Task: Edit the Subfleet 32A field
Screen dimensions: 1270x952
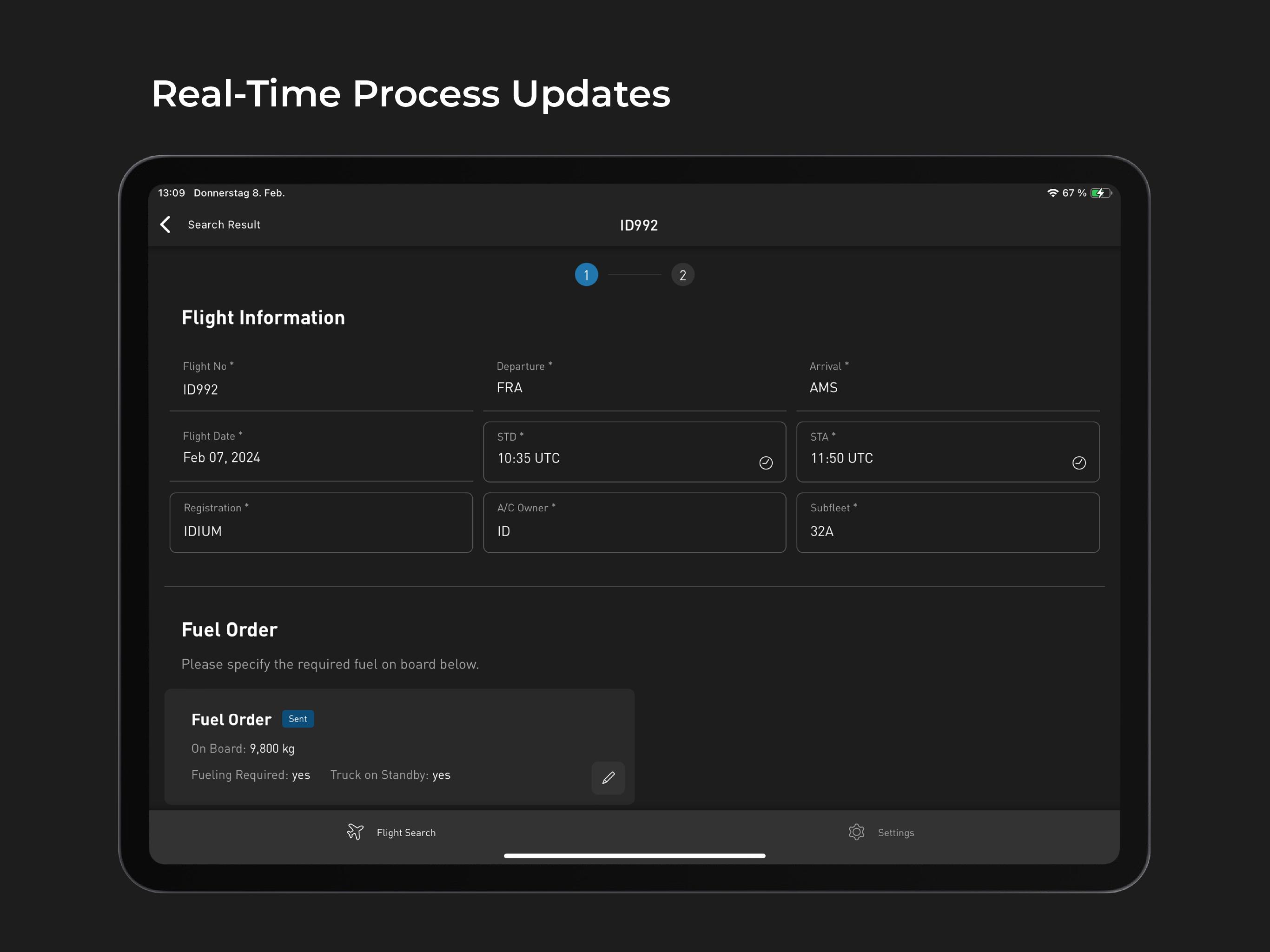Action: tap(948, 522)
